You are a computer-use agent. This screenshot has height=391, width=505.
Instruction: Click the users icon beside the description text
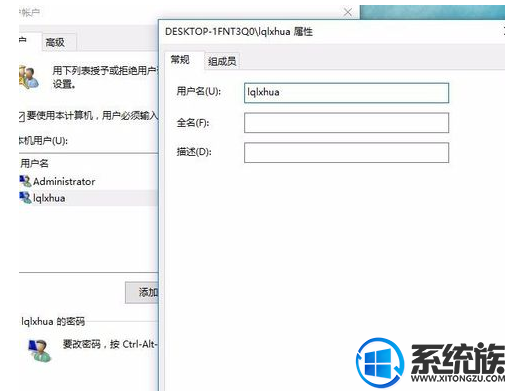[x=29, y=77]
